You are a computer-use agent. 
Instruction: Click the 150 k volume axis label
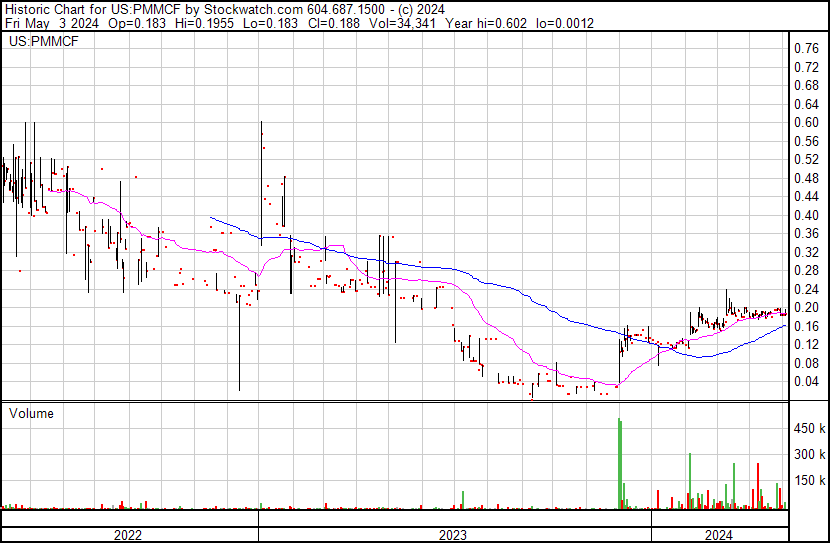(x=808, y=481)
